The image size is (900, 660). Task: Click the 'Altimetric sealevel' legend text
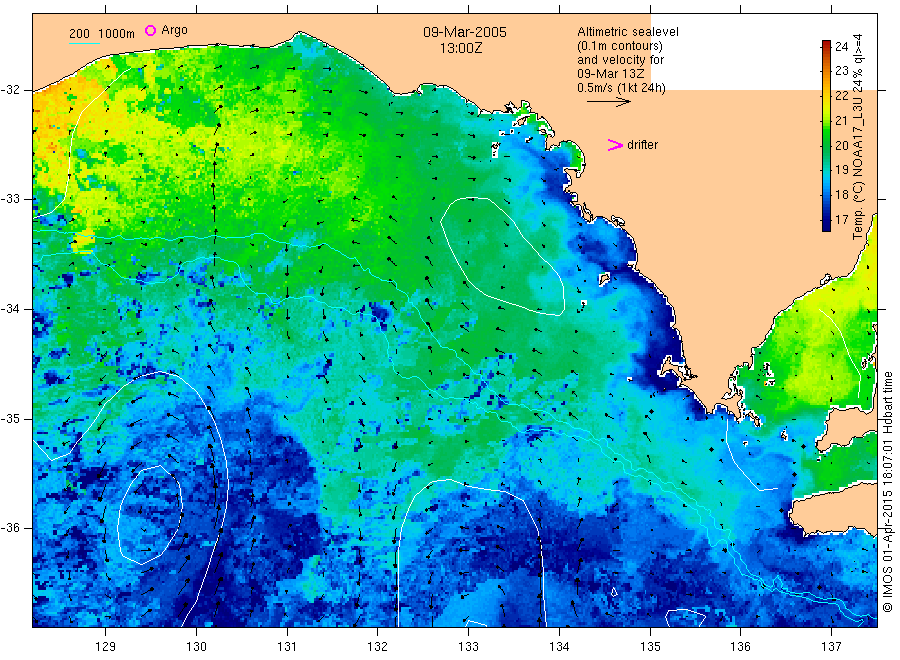tap(627, 32)
